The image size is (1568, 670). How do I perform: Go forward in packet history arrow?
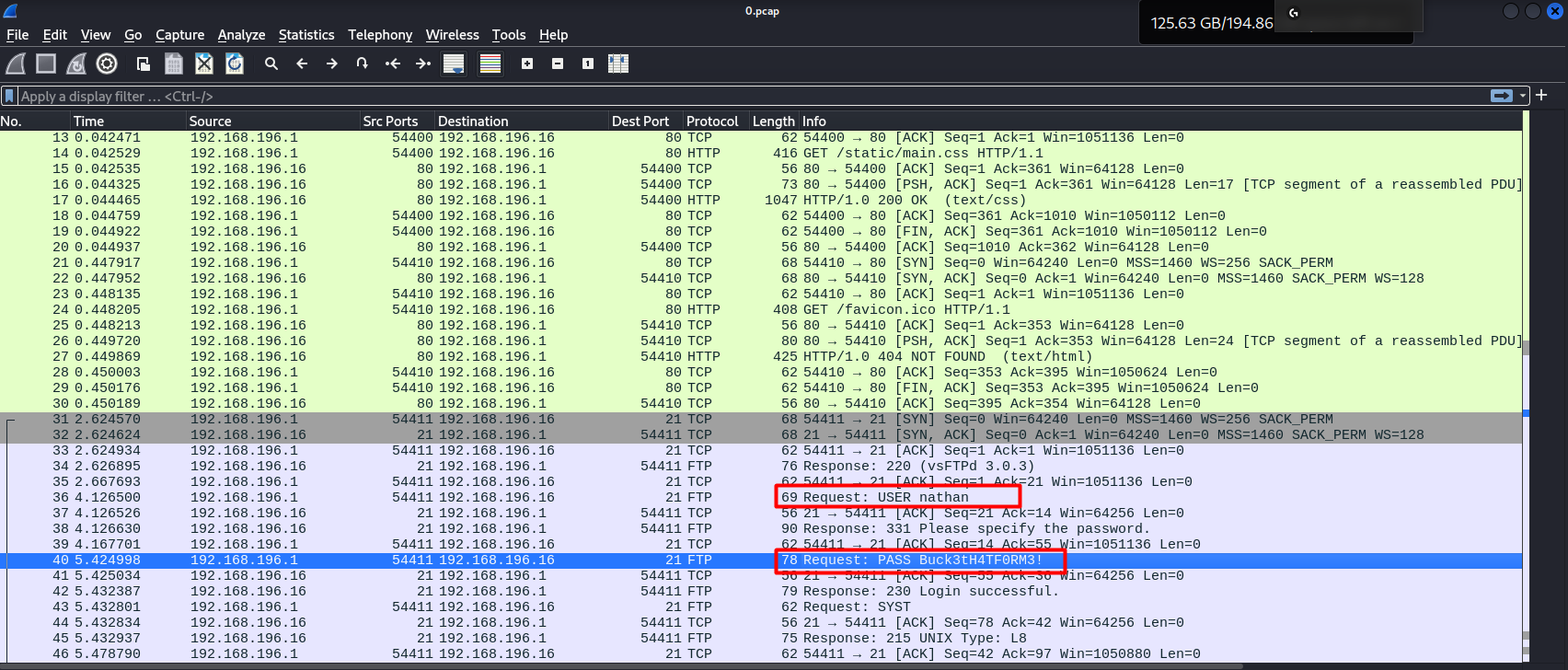(332, 64)
